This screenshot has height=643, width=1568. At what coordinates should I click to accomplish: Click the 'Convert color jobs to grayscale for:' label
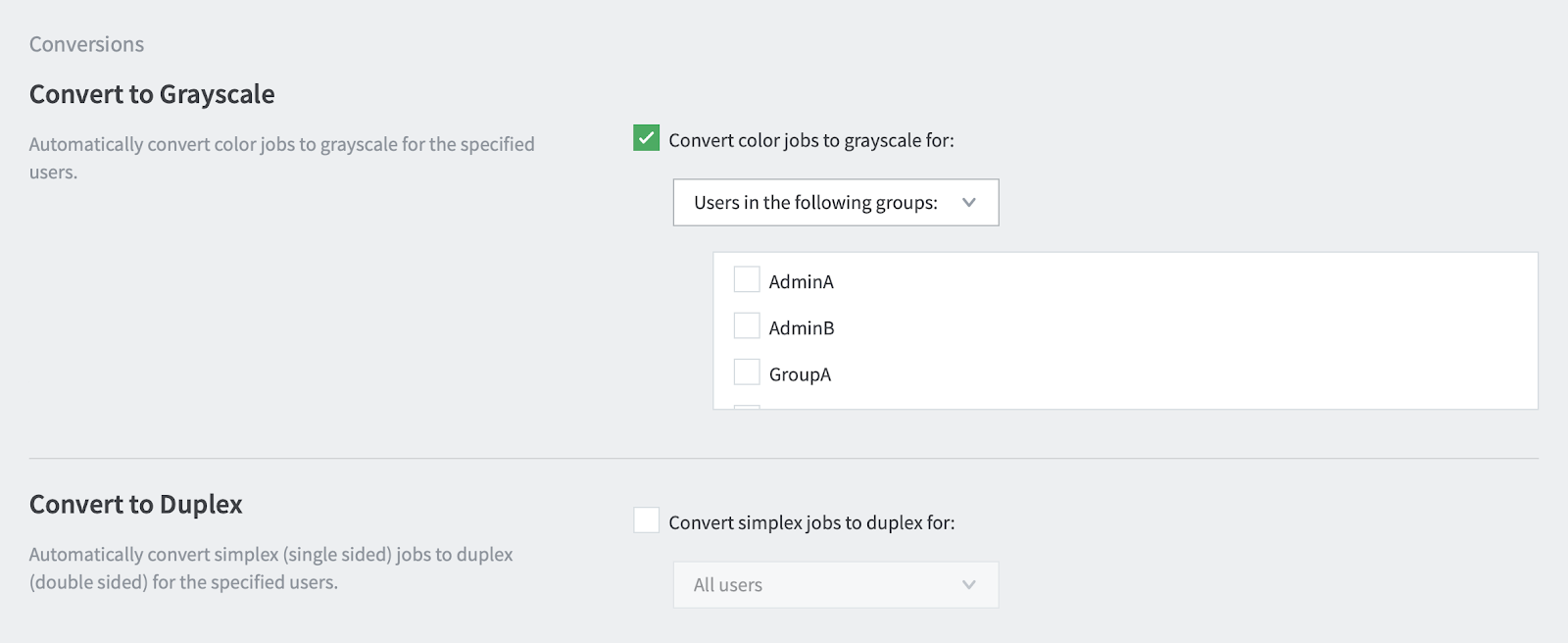click(811, 140)
